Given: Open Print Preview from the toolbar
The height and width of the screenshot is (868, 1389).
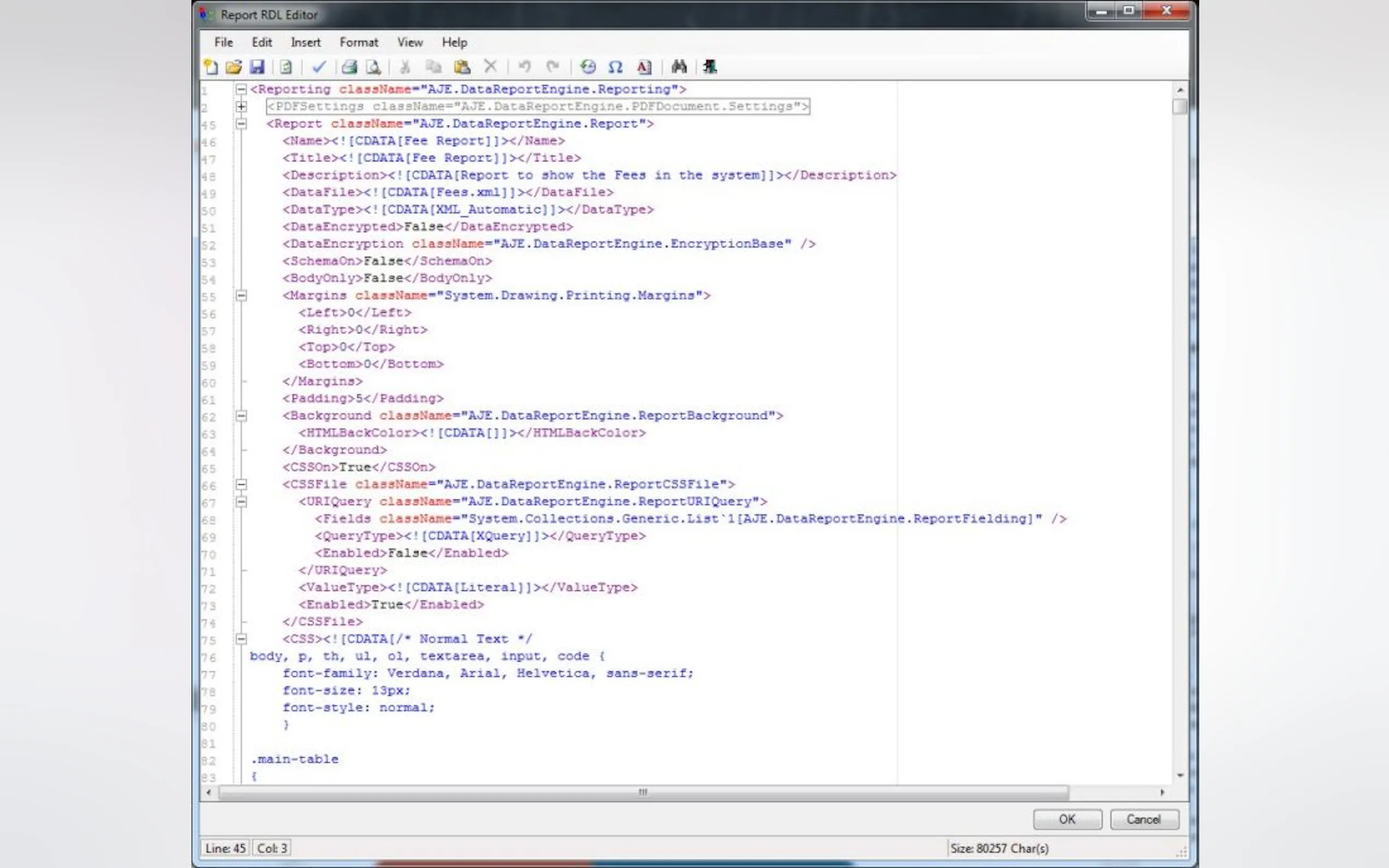Looking at the screenshot, I should point(374,67).
